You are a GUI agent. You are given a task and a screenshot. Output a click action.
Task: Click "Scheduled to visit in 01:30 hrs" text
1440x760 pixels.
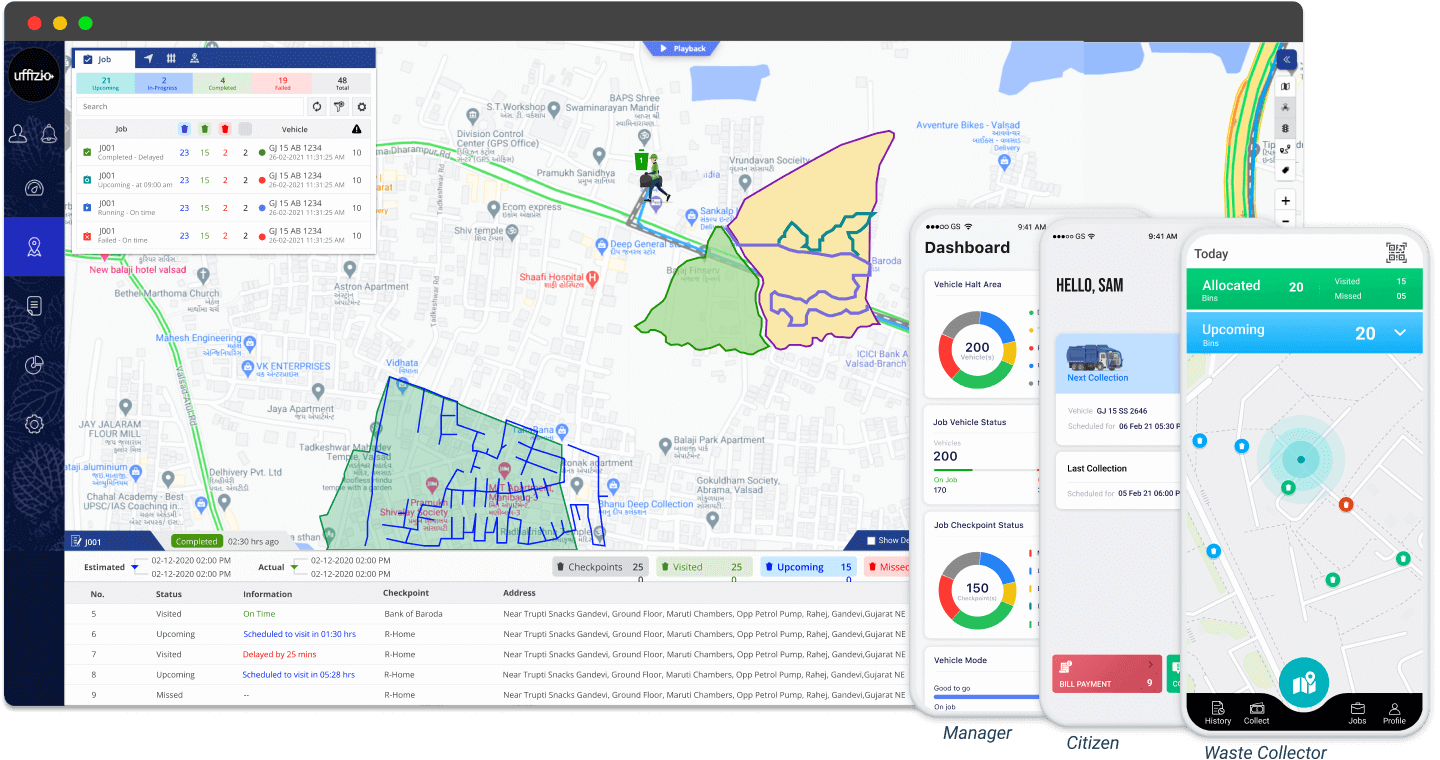(x=300, y=634)
